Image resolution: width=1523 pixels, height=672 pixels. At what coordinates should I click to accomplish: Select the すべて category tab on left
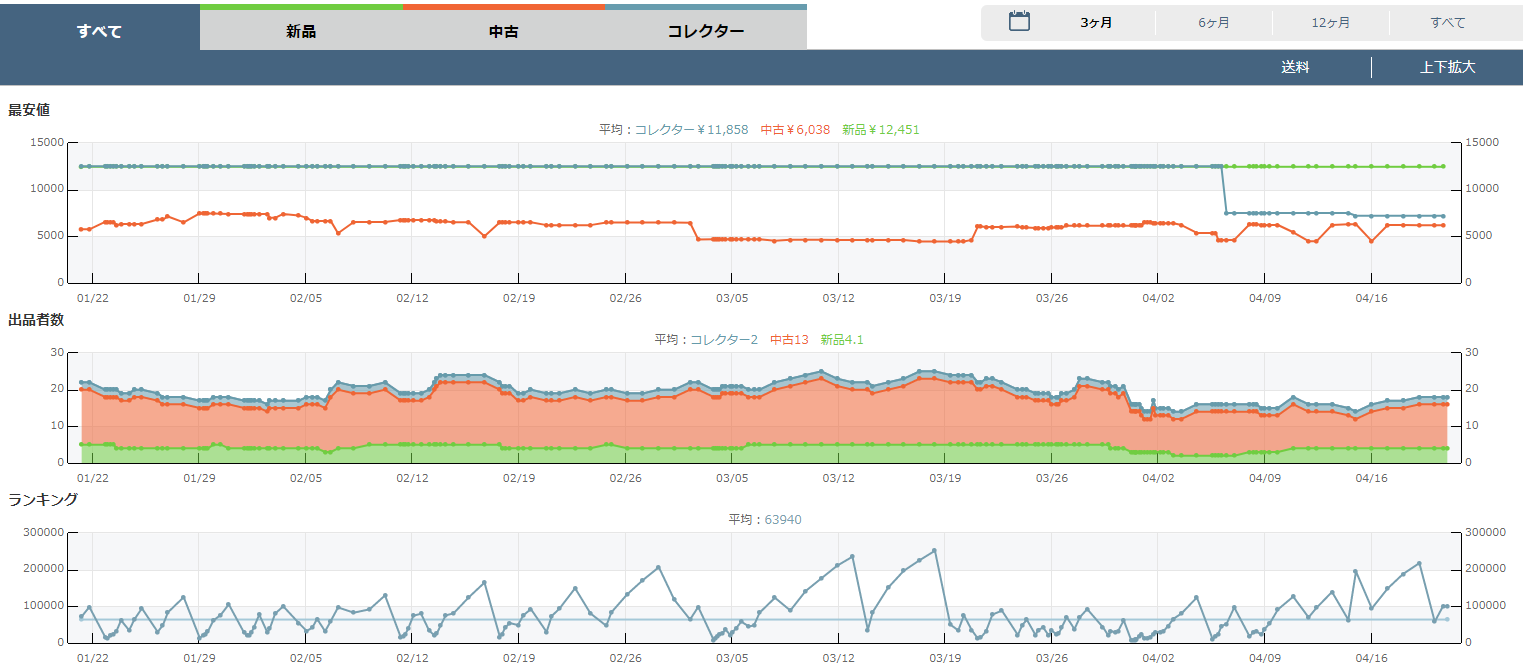point(99,31)
